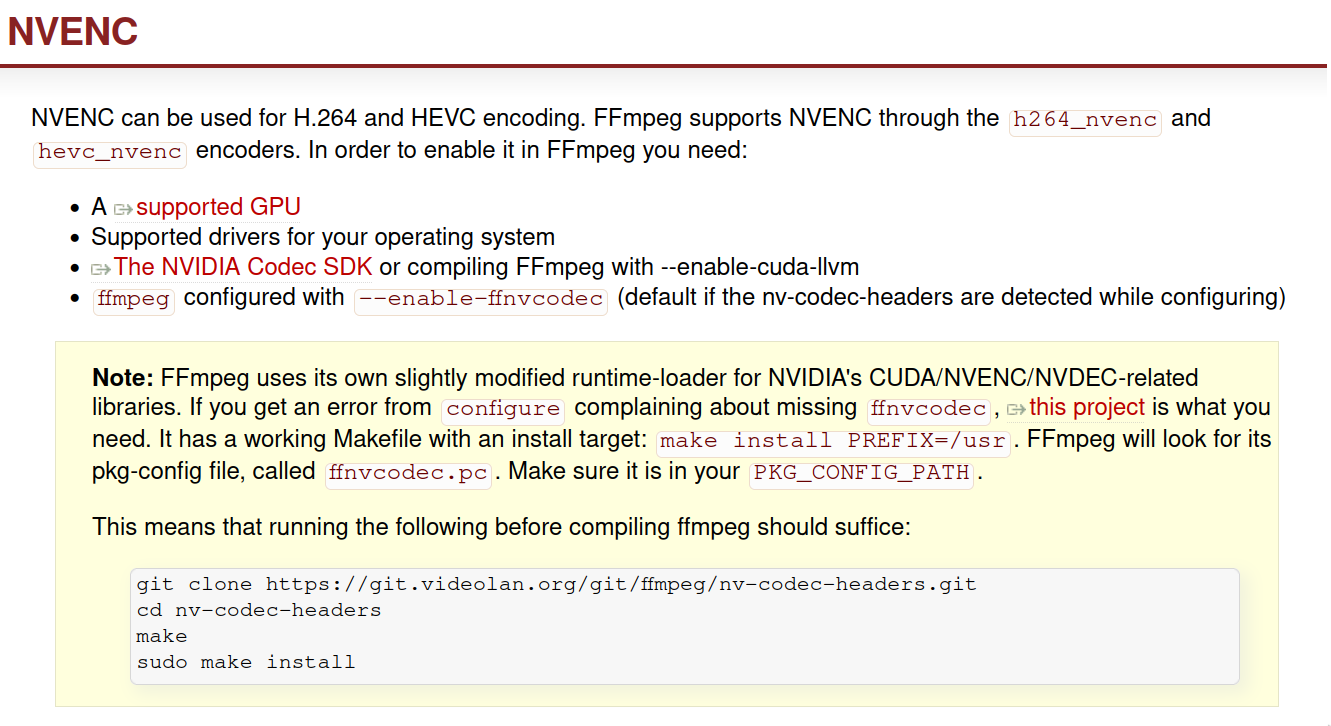Click the hevc_nvenc inline code

(111, 152)
